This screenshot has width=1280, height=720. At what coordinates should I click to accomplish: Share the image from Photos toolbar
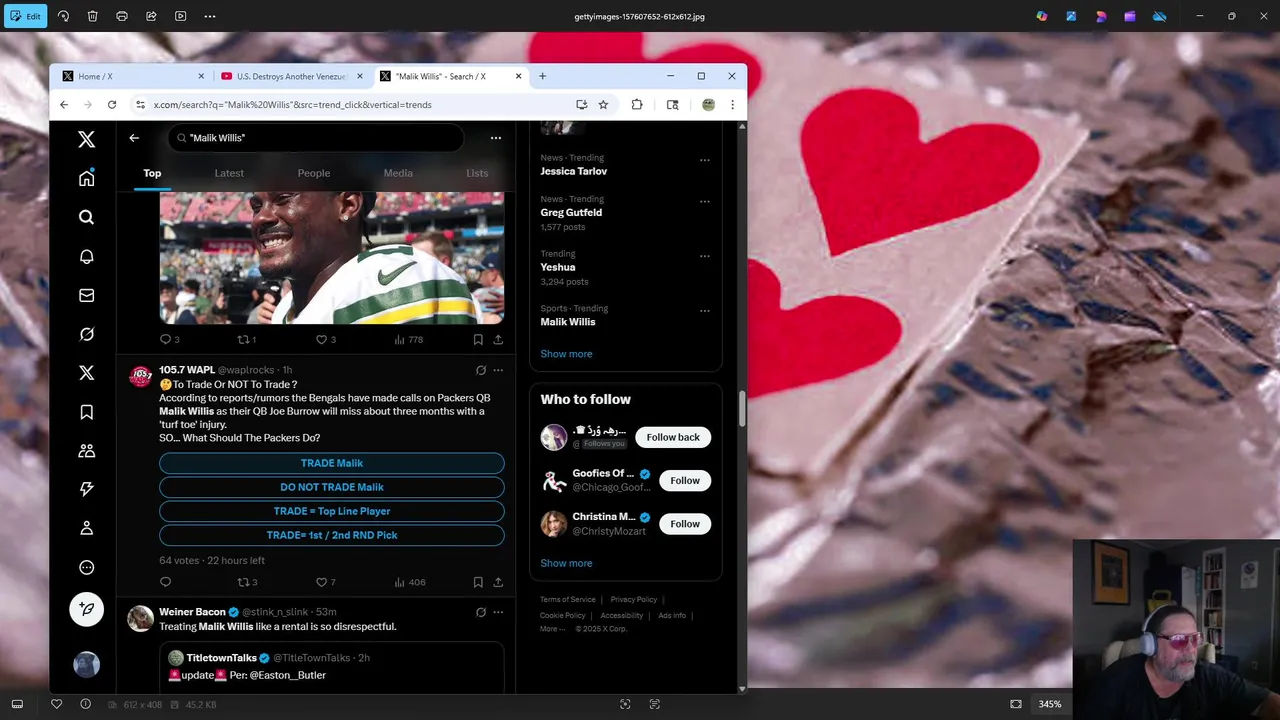(151, 16)
